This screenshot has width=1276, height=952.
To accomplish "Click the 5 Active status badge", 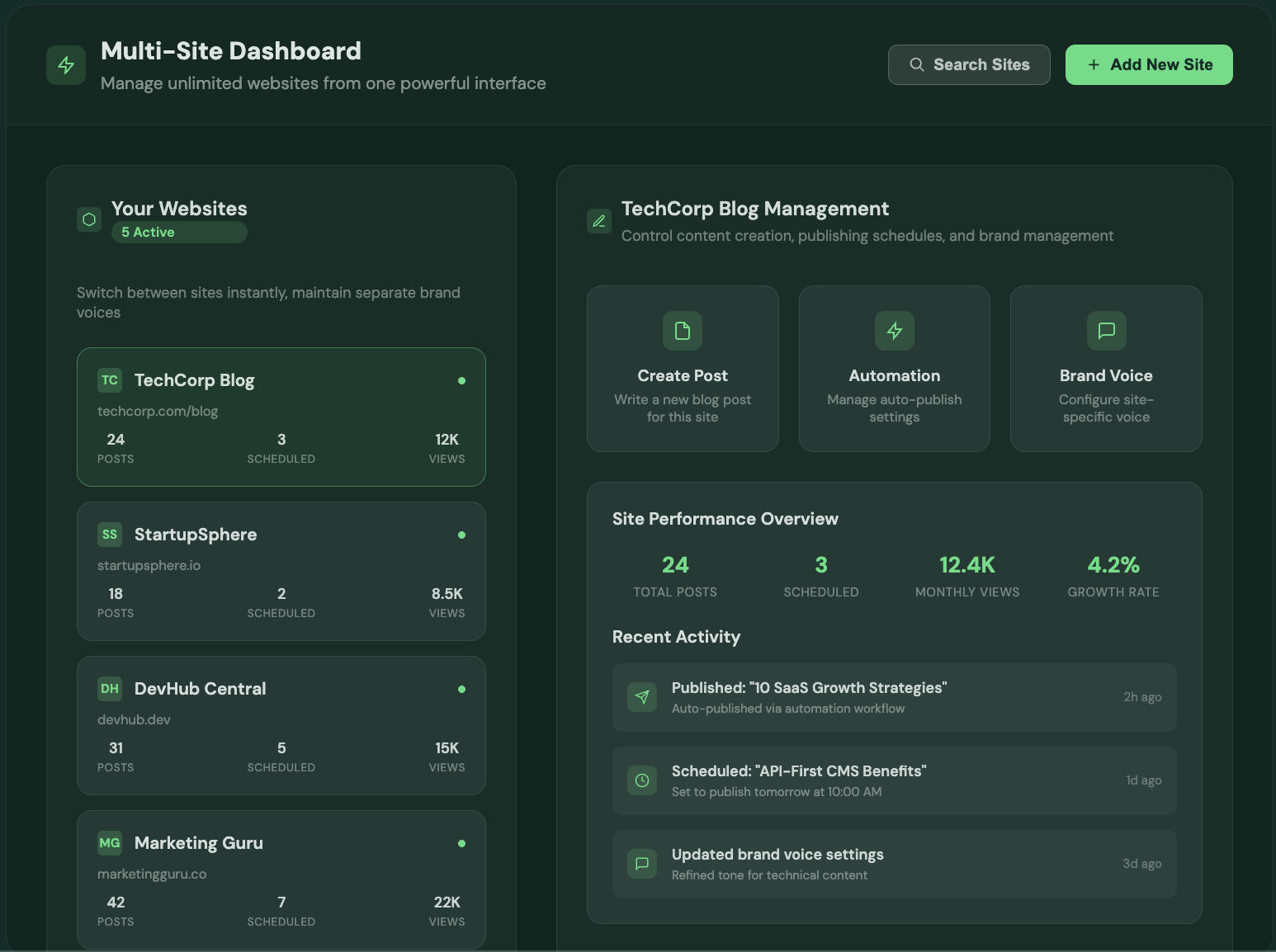I will [x=179, y=233].
